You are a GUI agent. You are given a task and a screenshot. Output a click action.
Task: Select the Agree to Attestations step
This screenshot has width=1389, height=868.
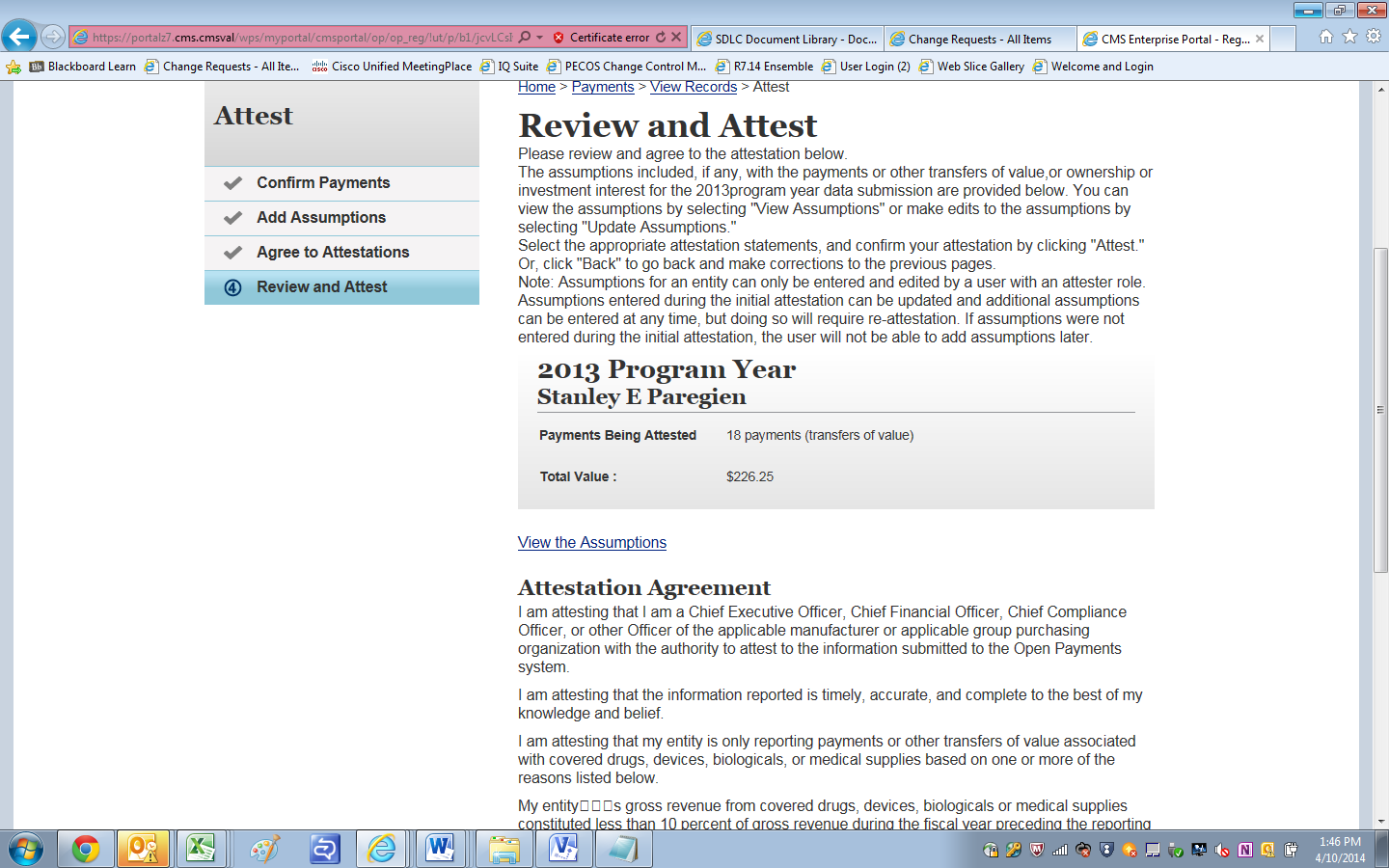[341, 253]
